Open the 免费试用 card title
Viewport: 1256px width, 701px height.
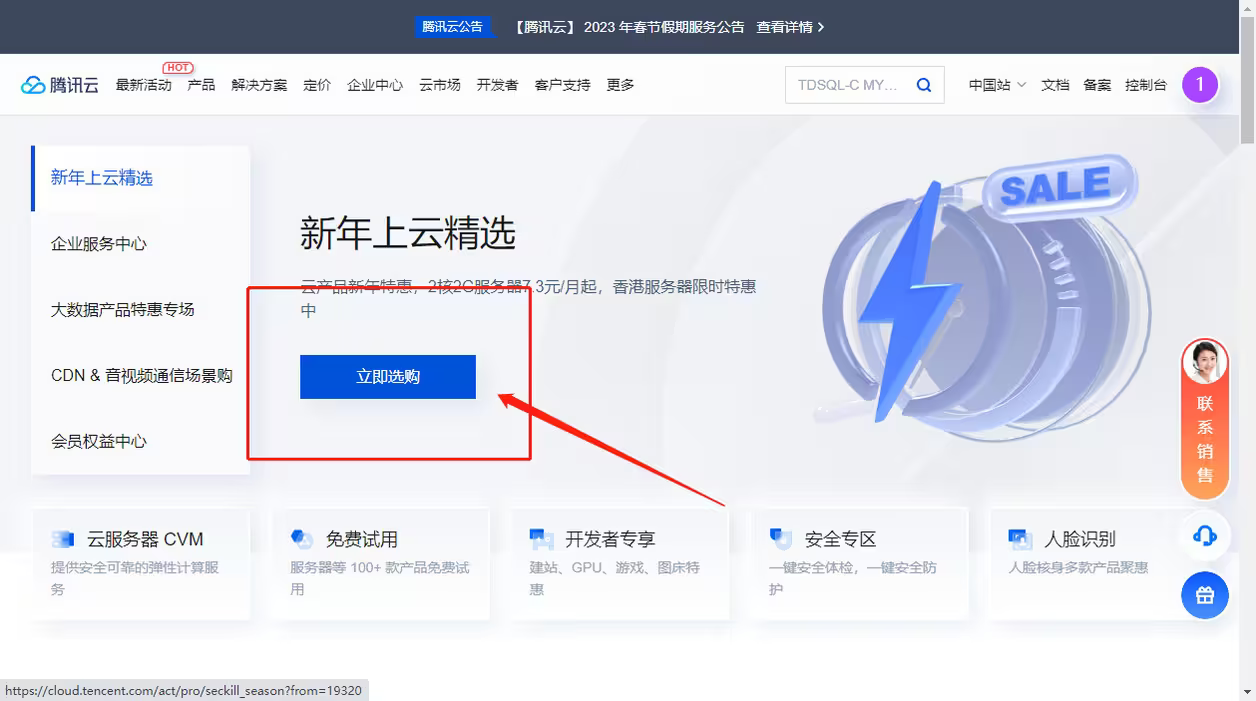click(362, 540)
